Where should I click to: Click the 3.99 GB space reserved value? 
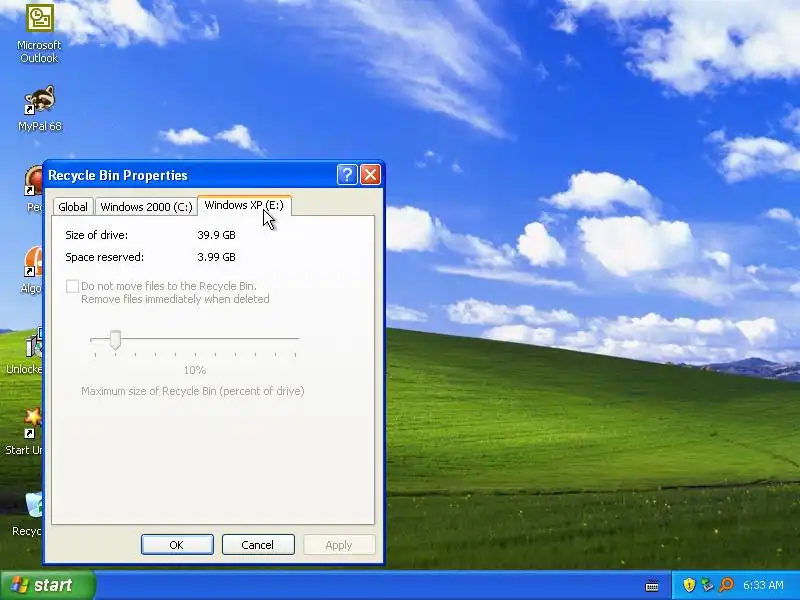click(216, 257)
